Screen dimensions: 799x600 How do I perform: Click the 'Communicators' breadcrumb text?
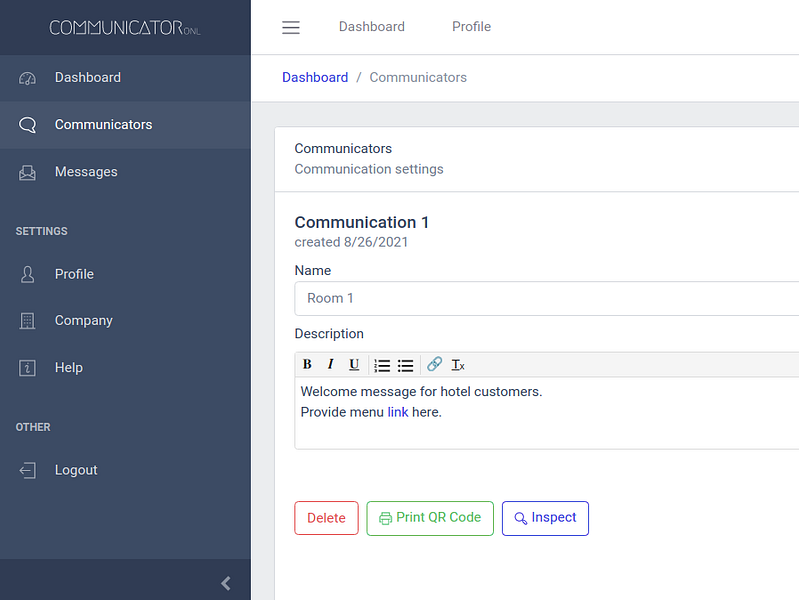tap(418, 77)
